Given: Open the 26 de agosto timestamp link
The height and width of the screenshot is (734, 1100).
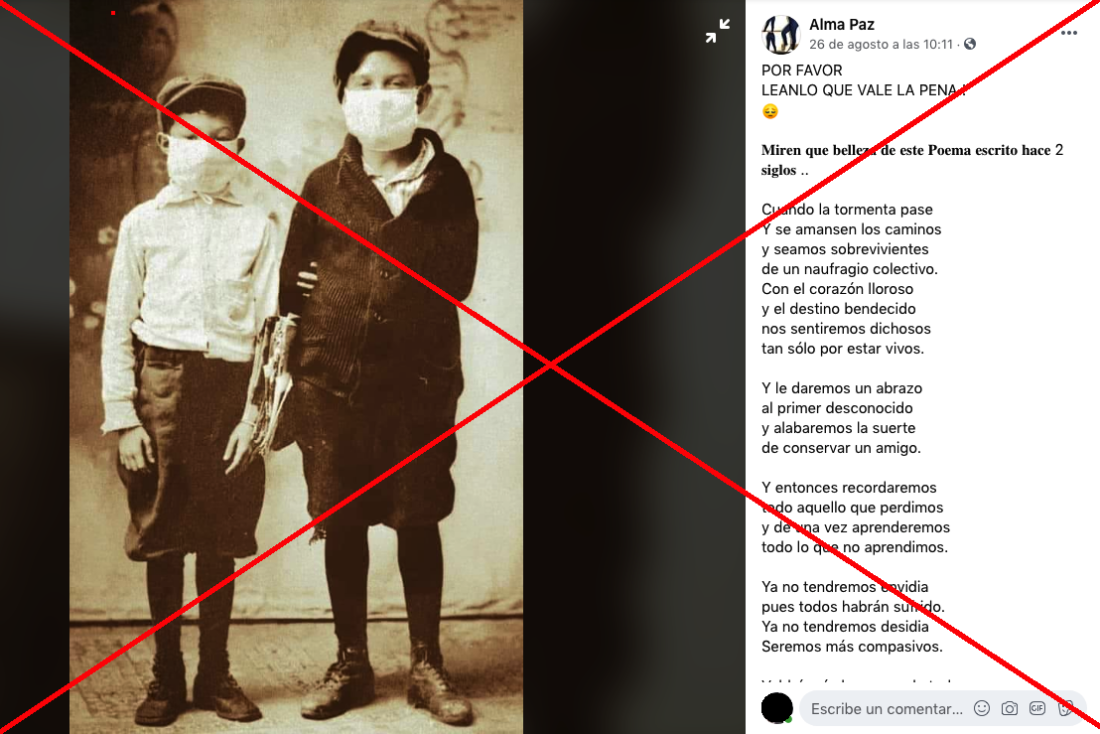Looking at the screenshot, I should 880,44.
